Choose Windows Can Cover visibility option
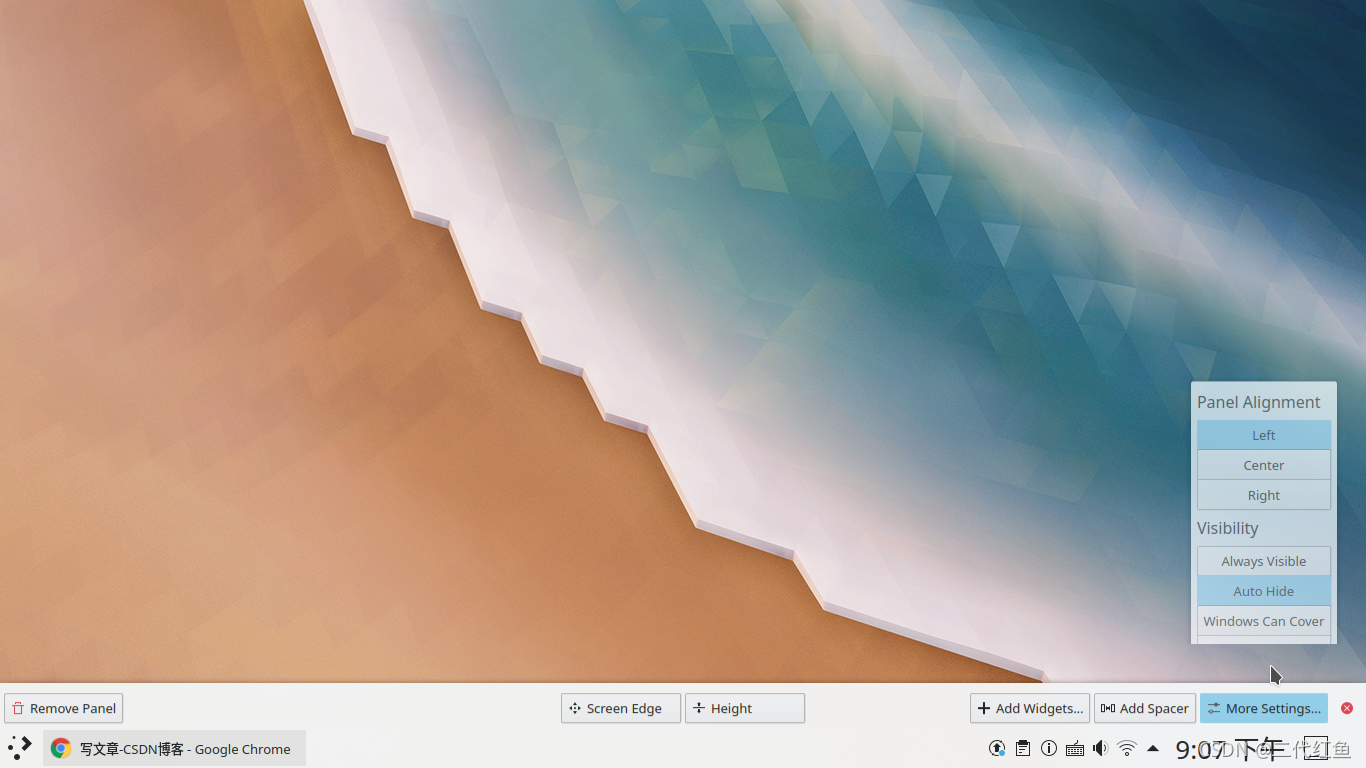The image size is (1366, 768). click(x=1264, y=621)
